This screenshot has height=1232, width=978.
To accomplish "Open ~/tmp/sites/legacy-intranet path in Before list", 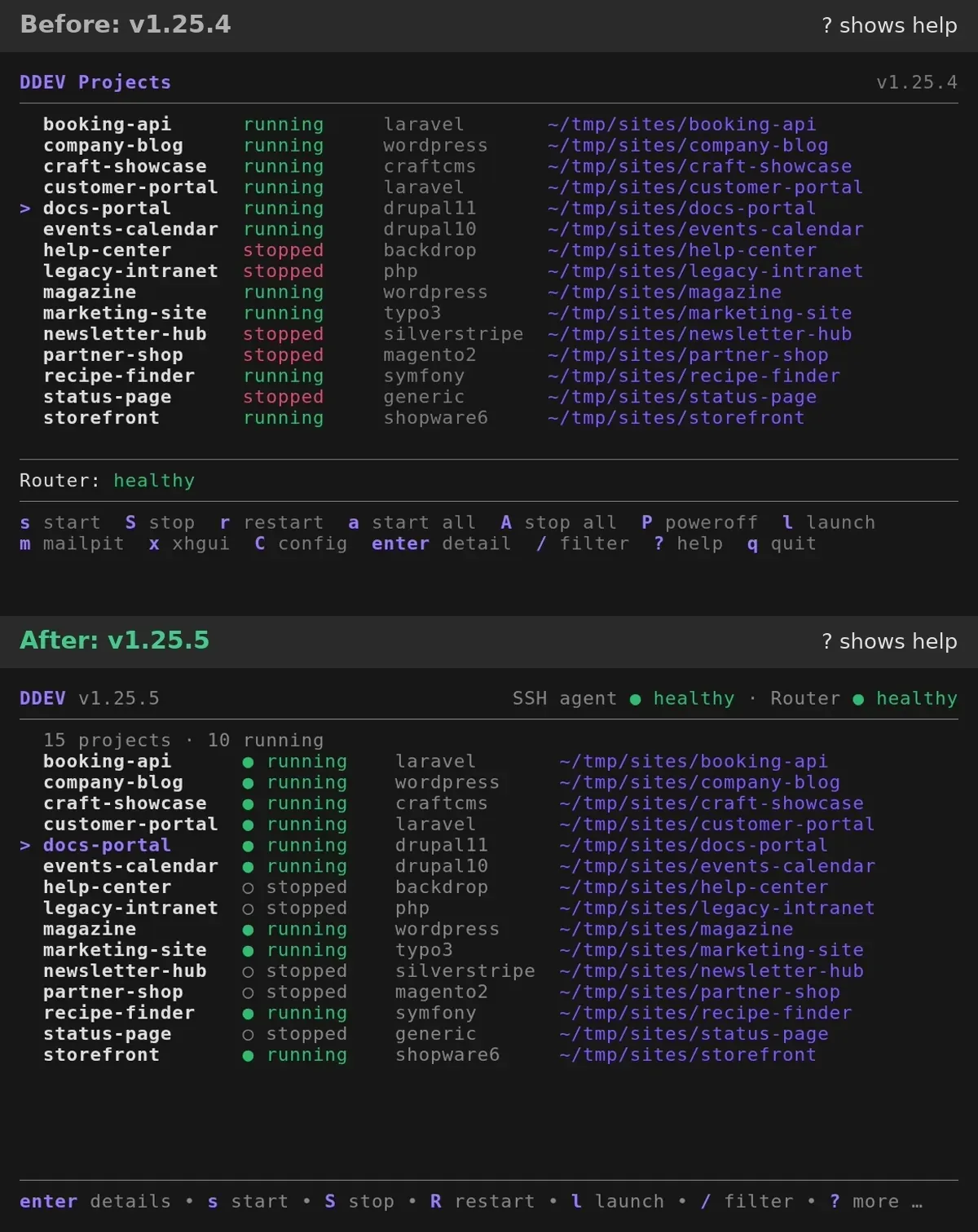I will (706, 271).
